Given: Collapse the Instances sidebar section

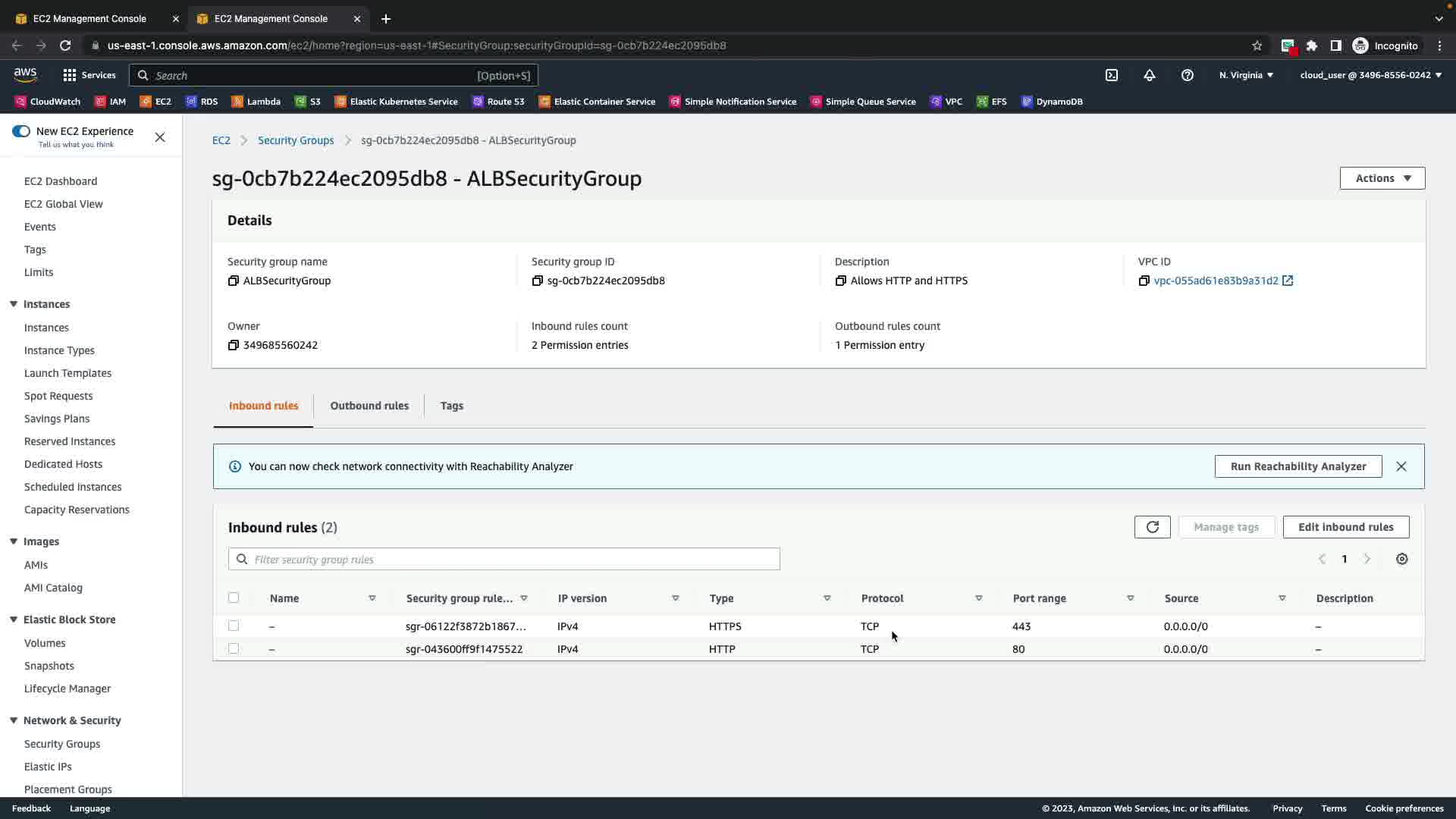Looking at the screenshot, I should 14,304.
